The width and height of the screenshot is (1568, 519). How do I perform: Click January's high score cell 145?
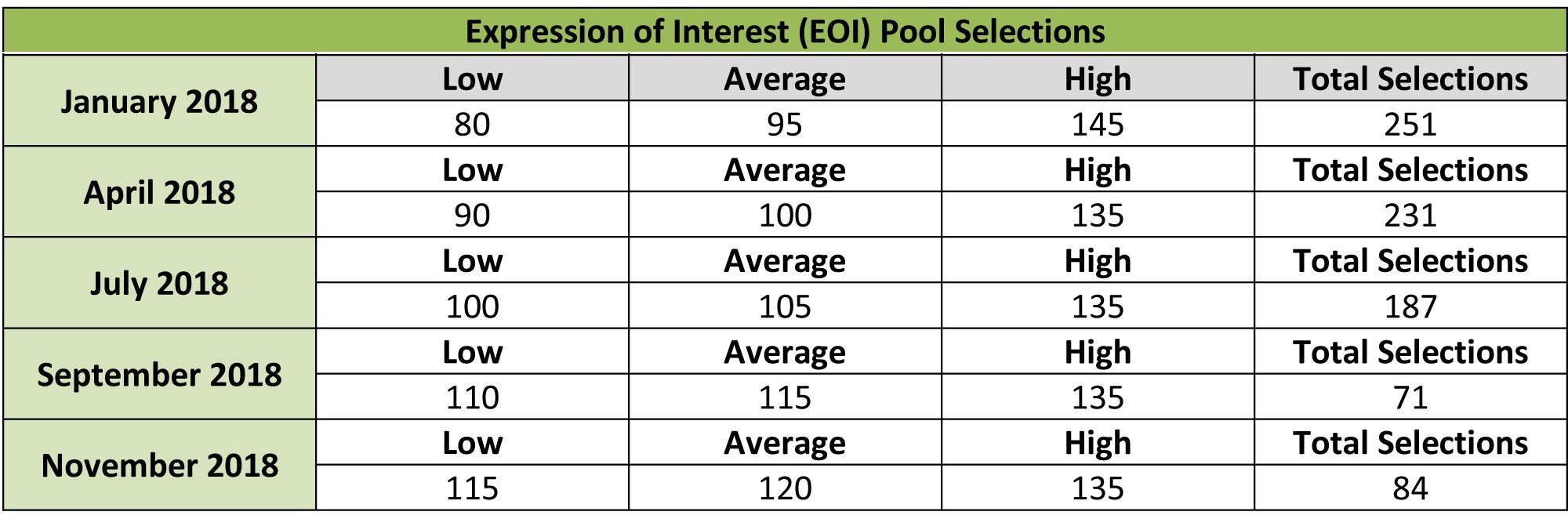1098,124
